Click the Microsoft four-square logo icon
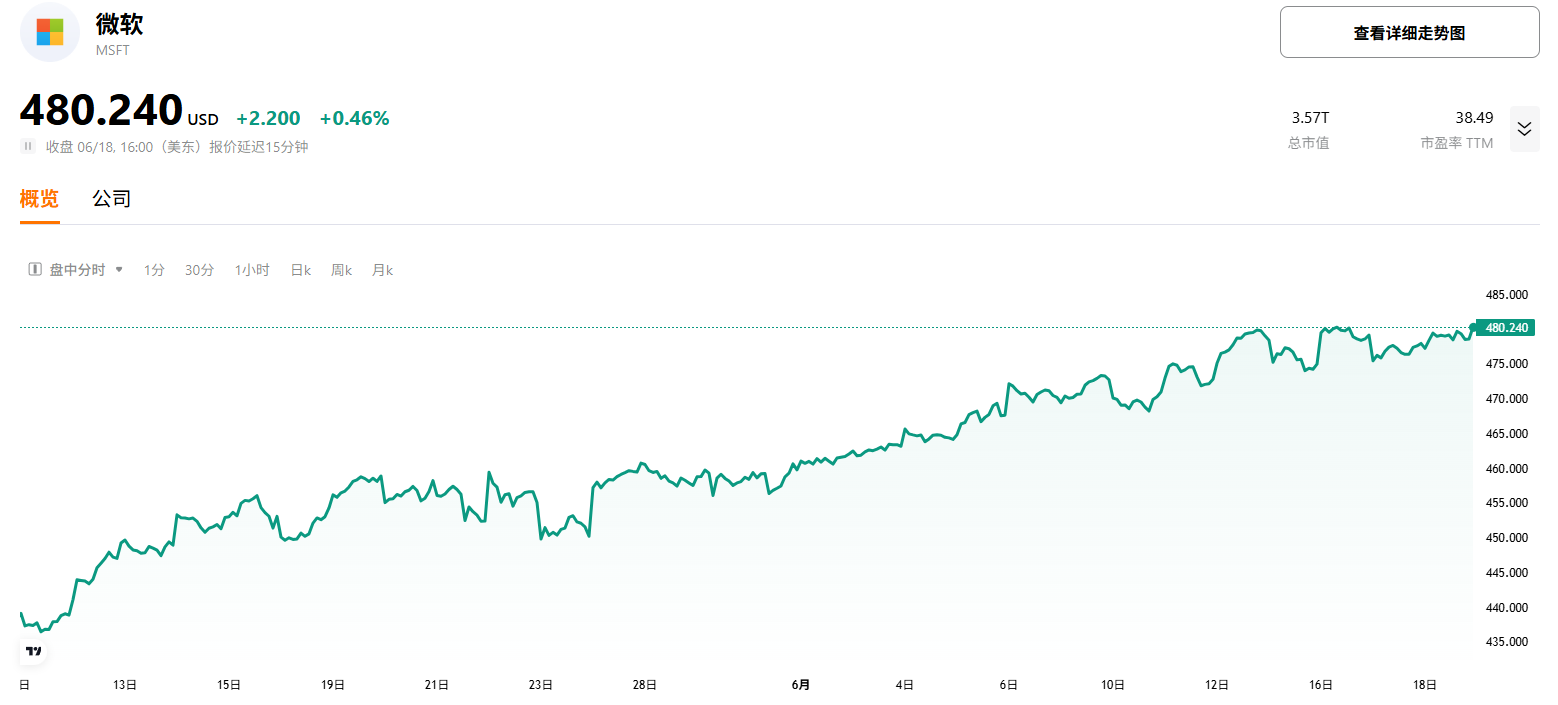Screen dimensions: 1558x705 click(49, 32)
